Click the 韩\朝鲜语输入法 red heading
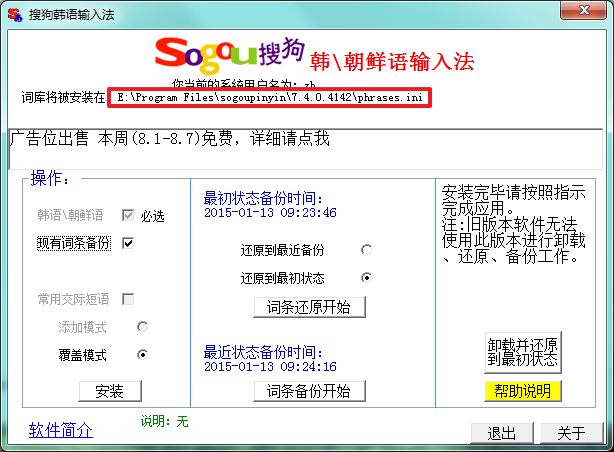 (x=392, y=61)
